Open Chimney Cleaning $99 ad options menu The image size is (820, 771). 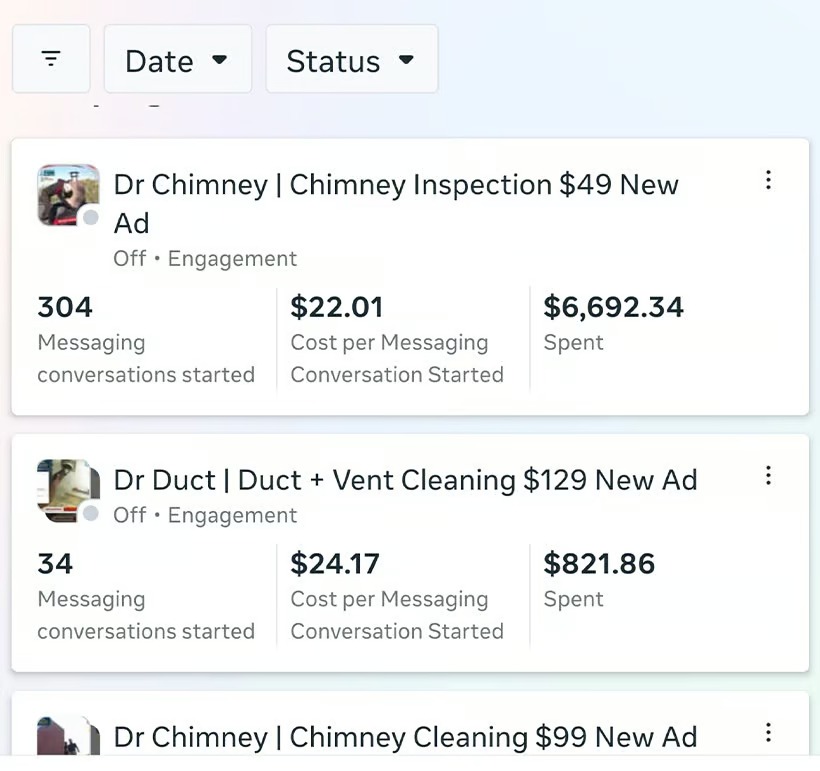coord(768,733)
